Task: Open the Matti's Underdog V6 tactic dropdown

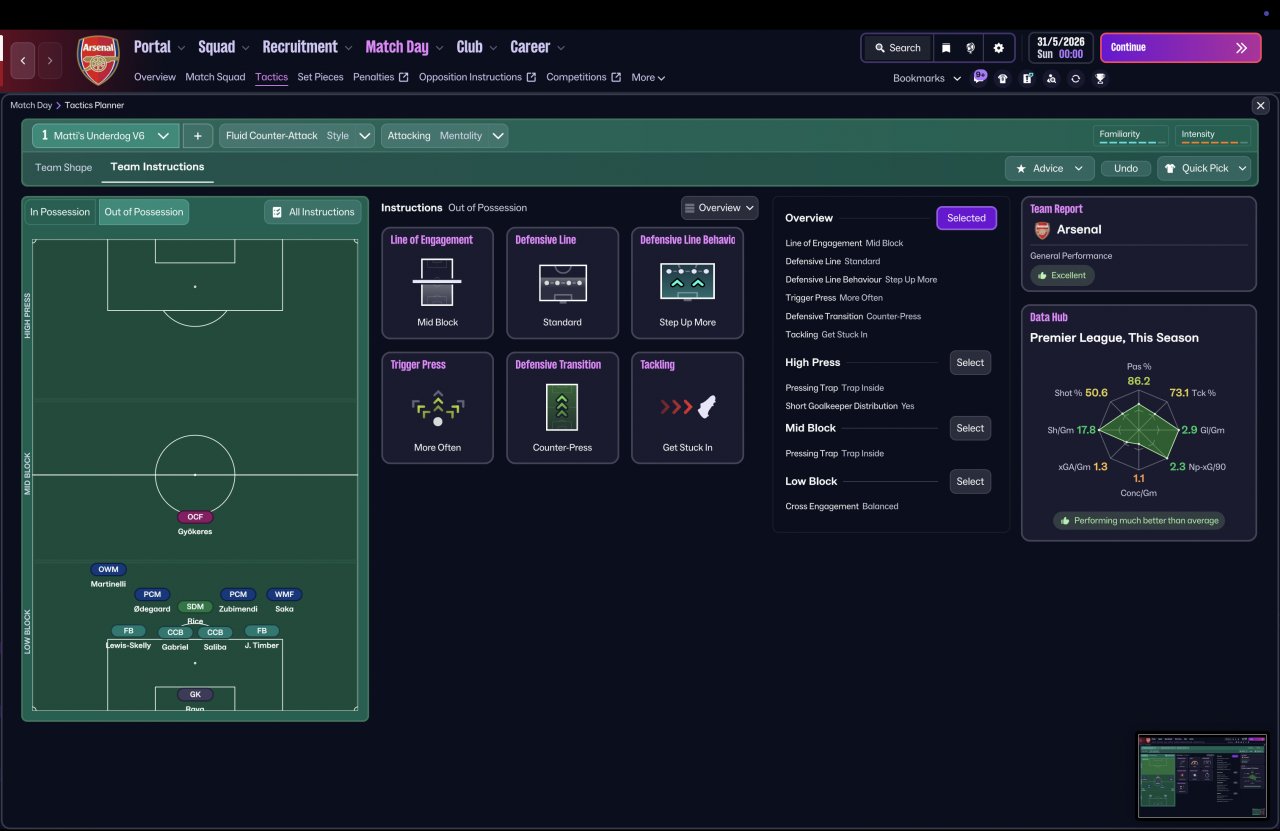Action: 106,136
